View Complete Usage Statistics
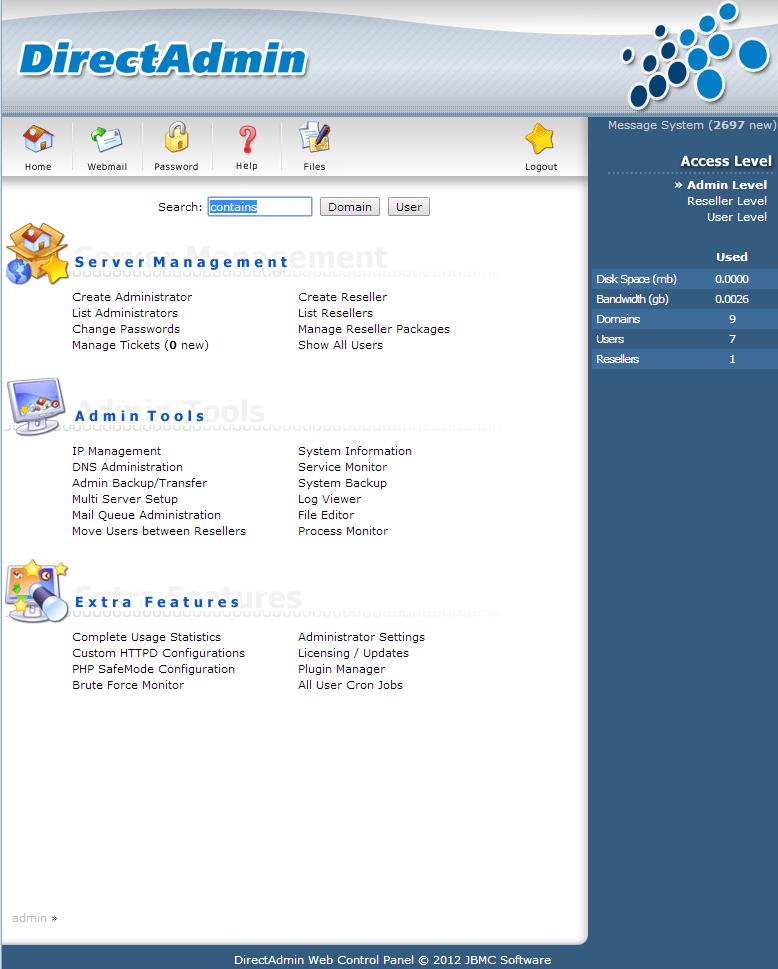Screen dimensions: 778x969 point(146,637)
